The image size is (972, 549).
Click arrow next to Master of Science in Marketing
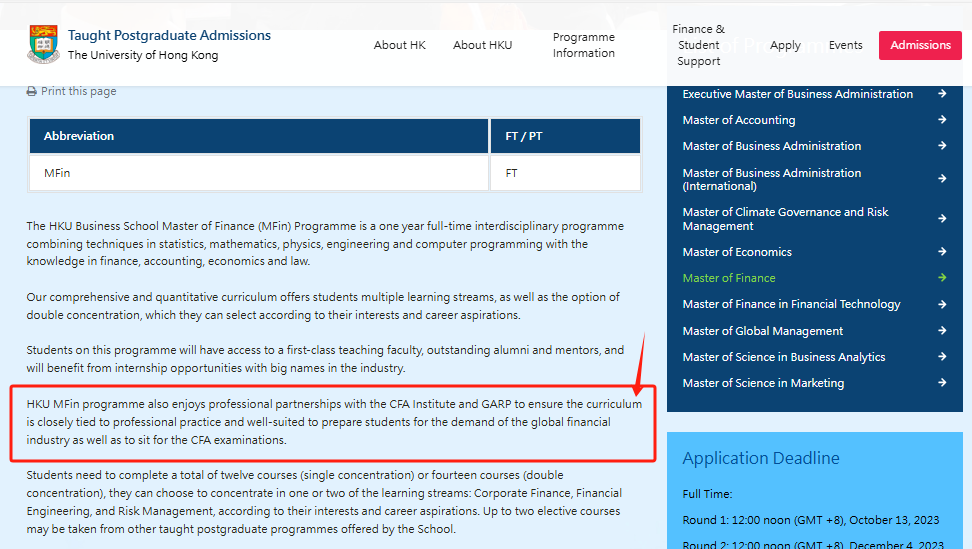click(942, 383)
